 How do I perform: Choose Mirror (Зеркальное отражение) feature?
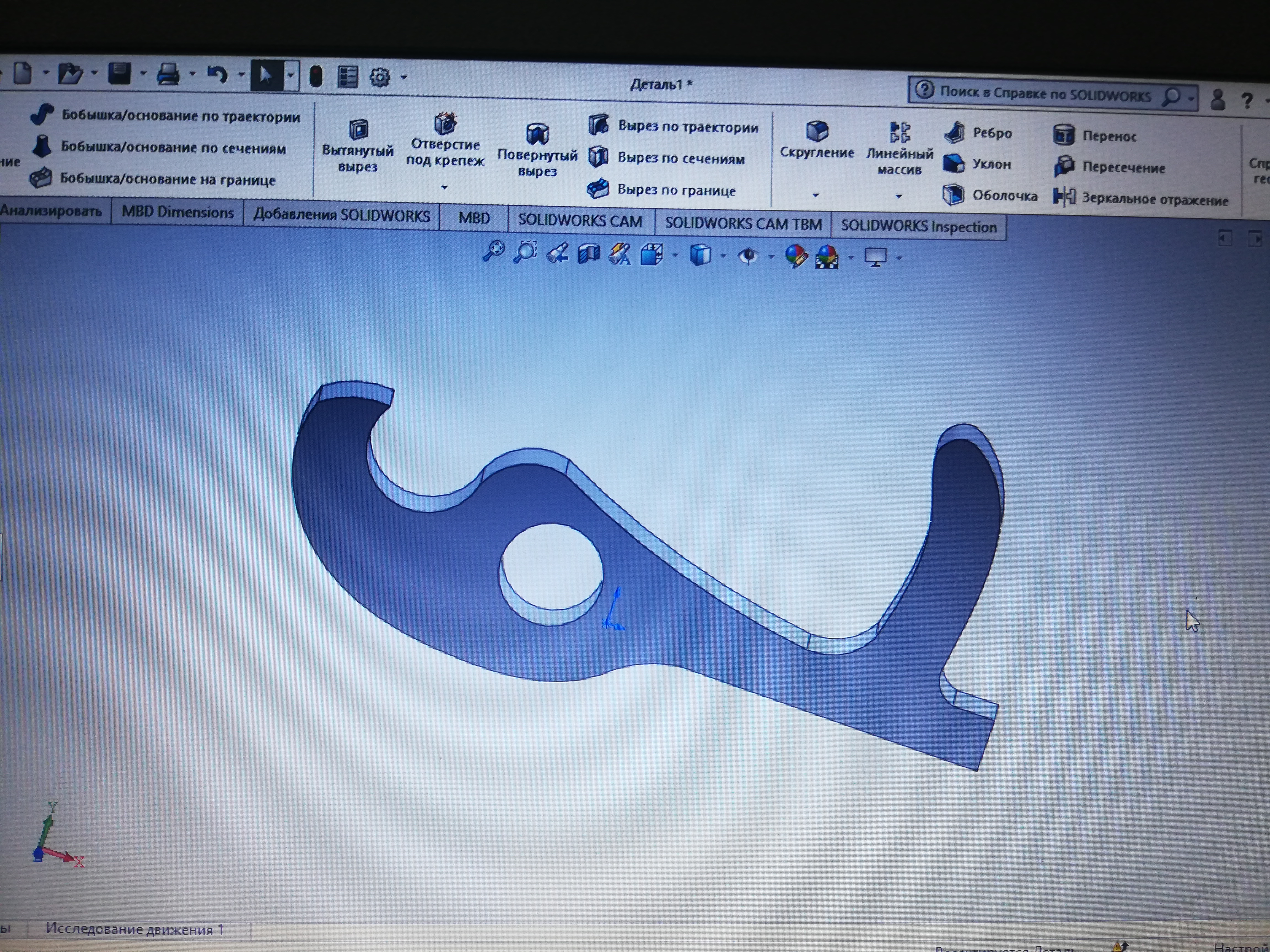pos(1064,198)
